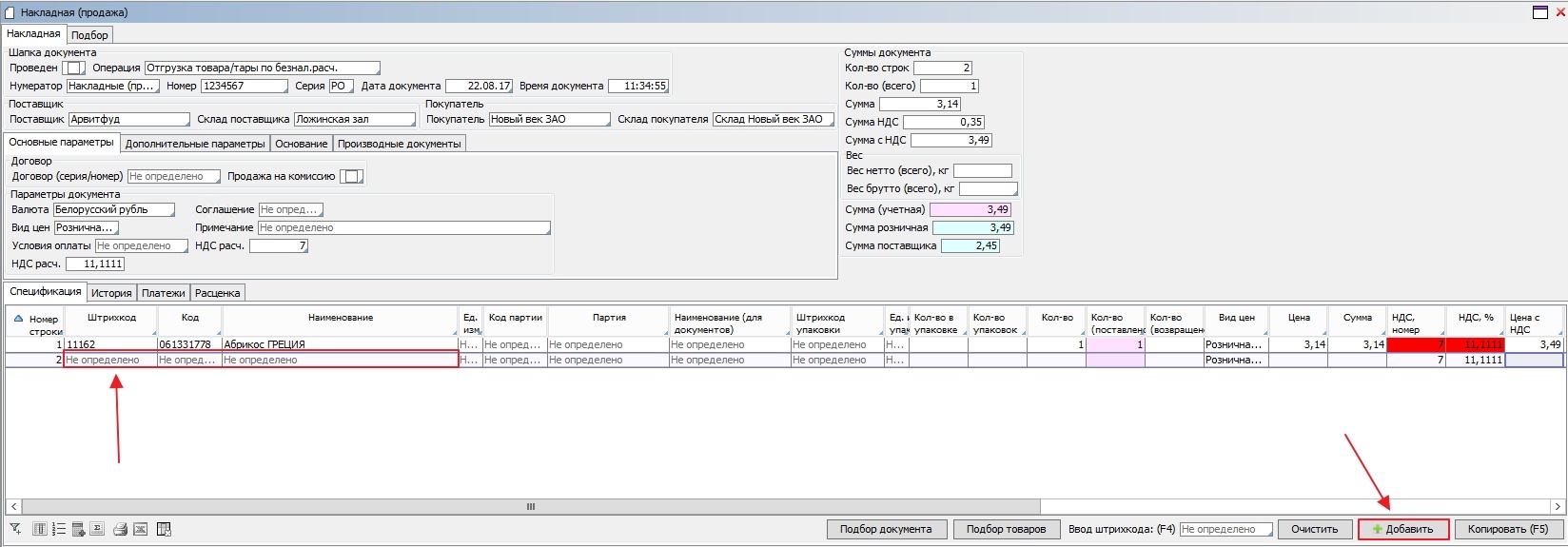This screenshot has width=1568, height=547.
Task: Click the add filter funnel icon
Action: coord(15,529)
